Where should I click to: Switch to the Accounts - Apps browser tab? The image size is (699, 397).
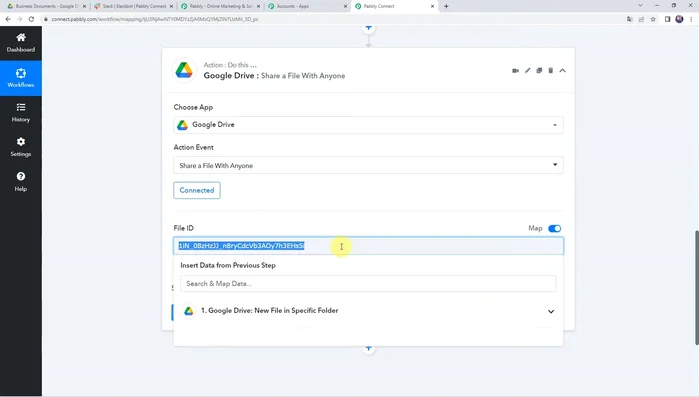307,6
